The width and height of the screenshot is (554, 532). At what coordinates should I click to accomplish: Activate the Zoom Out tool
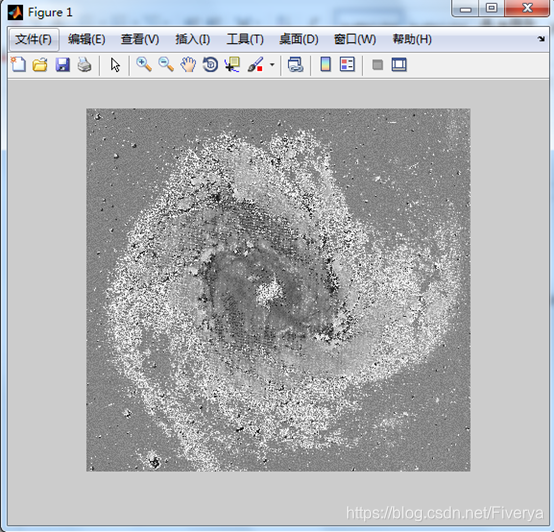(166, 65)
